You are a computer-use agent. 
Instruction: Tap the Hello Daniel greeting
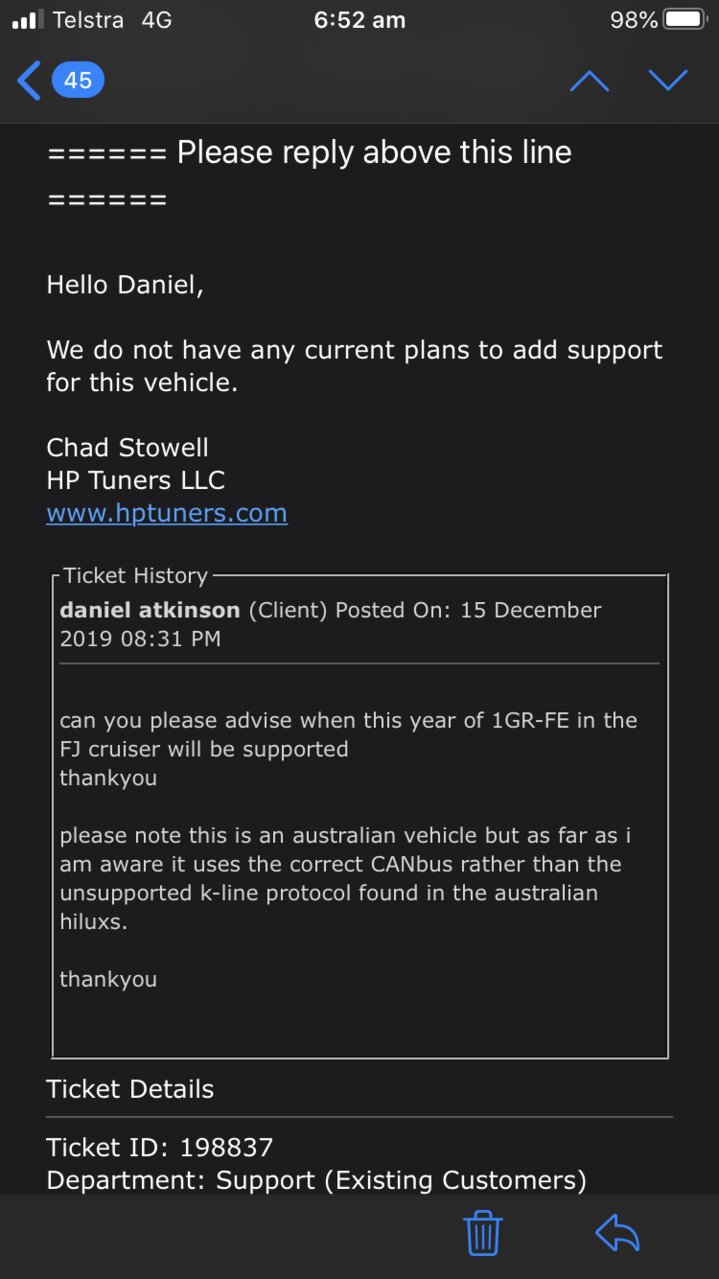pos(125,285)
